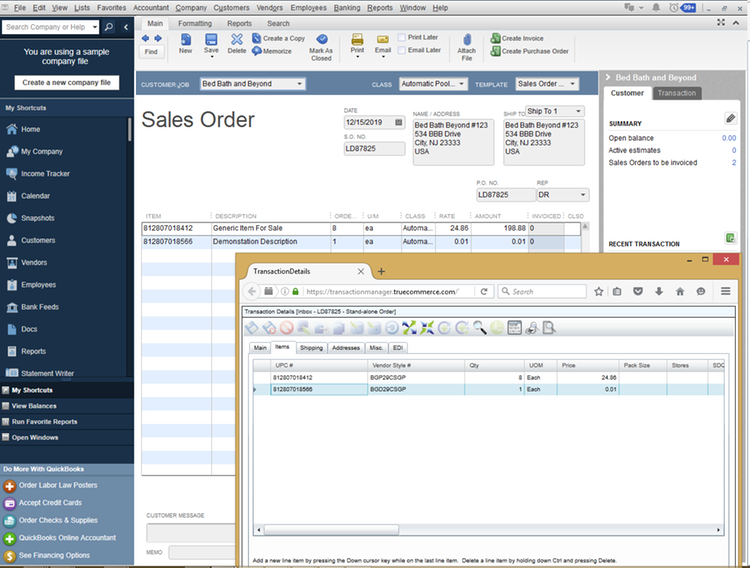Open the Ship To 1 dropdown

578,111
